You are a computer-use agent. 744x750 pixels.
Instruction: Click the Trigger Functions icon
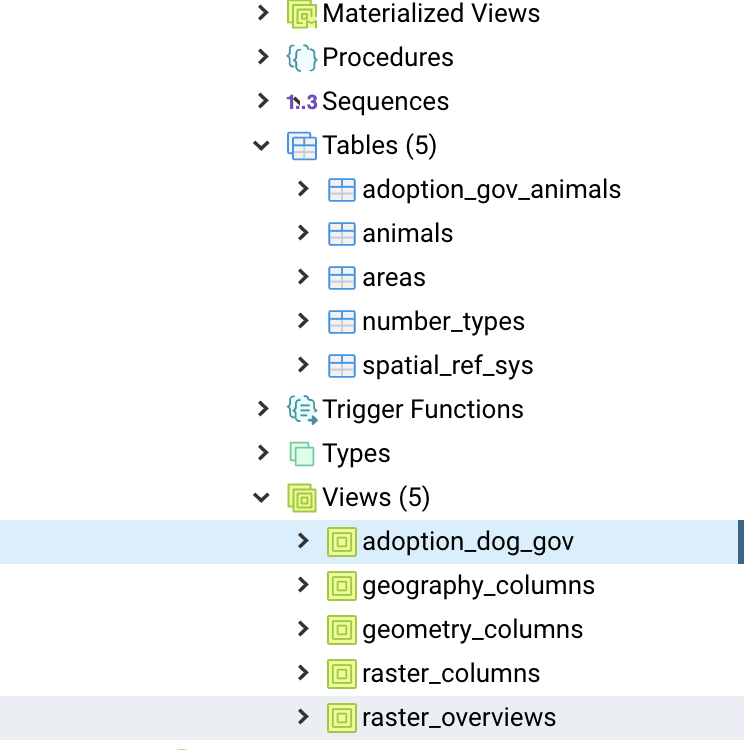tap(302, 410)
